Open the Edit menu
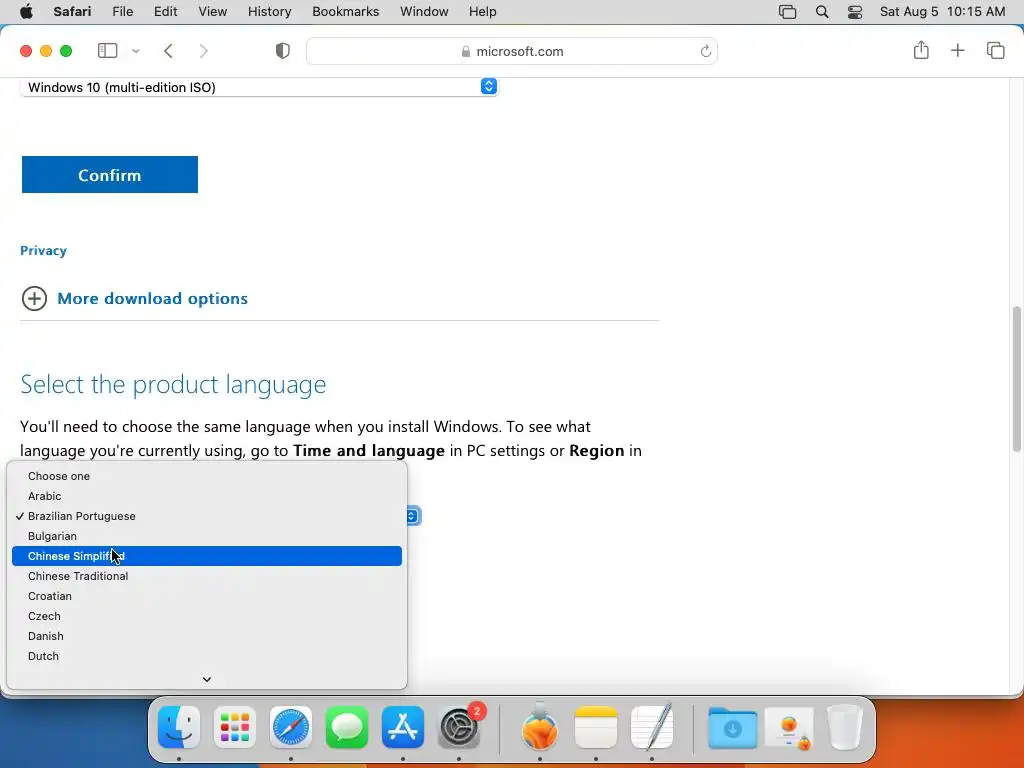The width and height of the screenshot is (1024, 768). point(165,12)
